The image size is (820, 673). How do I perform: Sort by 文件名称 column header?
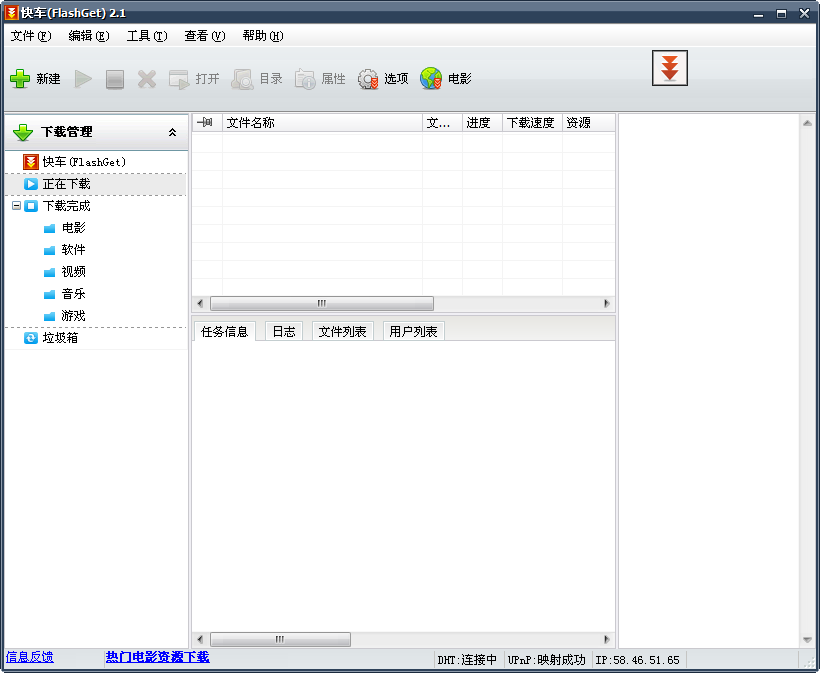point(322,123)
